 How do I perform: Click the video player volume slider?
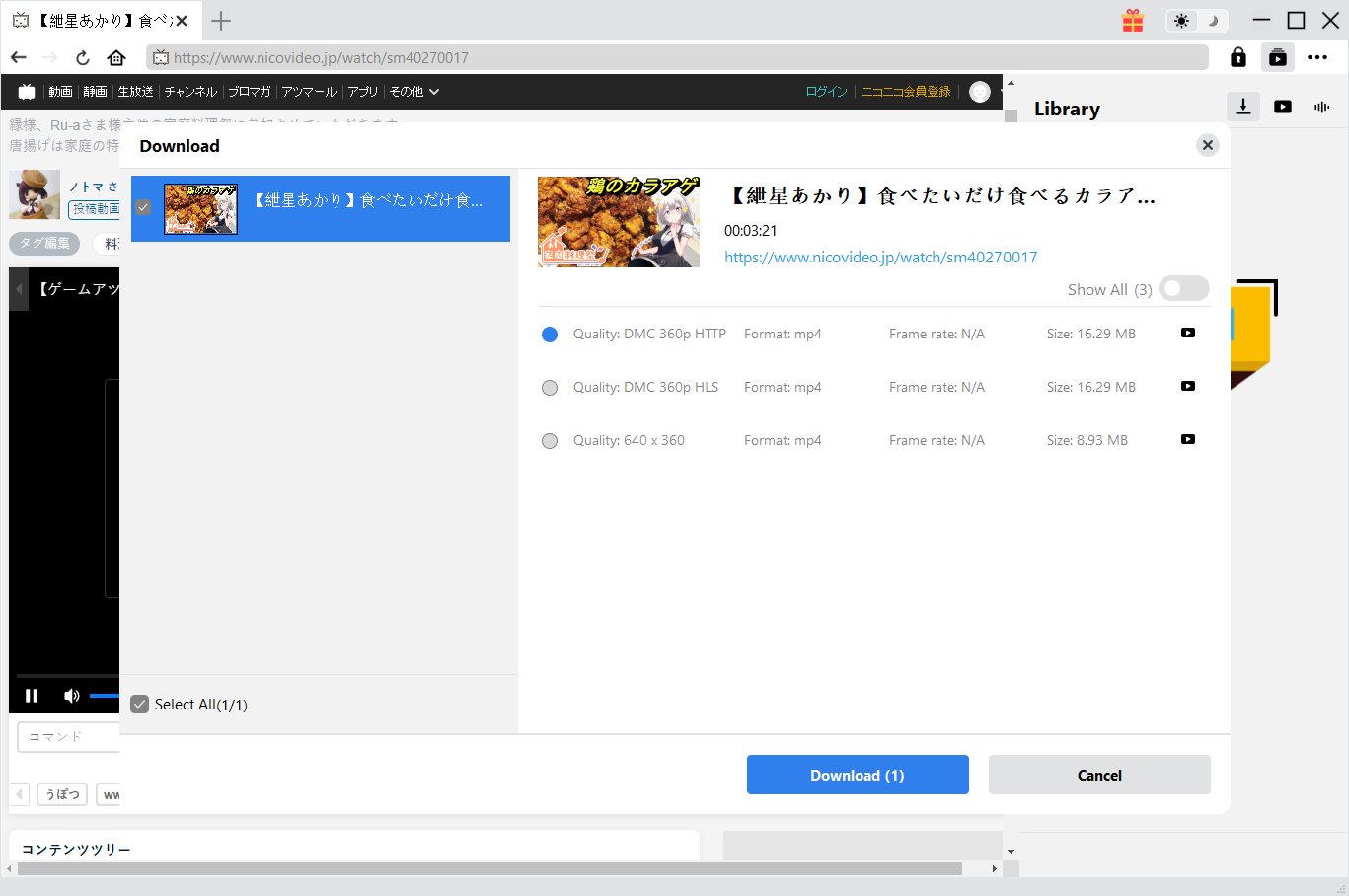[x=104, y=696]
